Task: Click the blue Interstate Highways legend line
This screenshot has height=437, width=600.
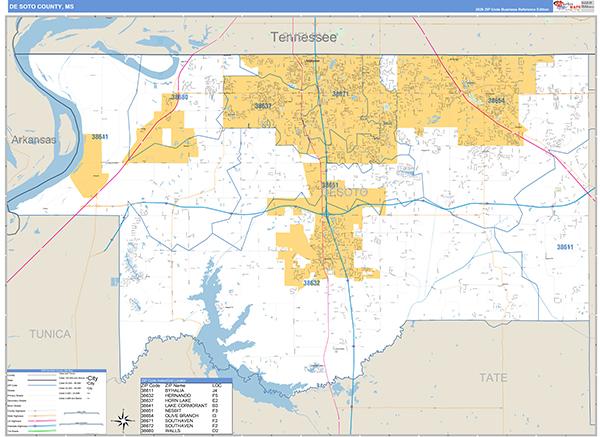Action: (x=42, y=426)
